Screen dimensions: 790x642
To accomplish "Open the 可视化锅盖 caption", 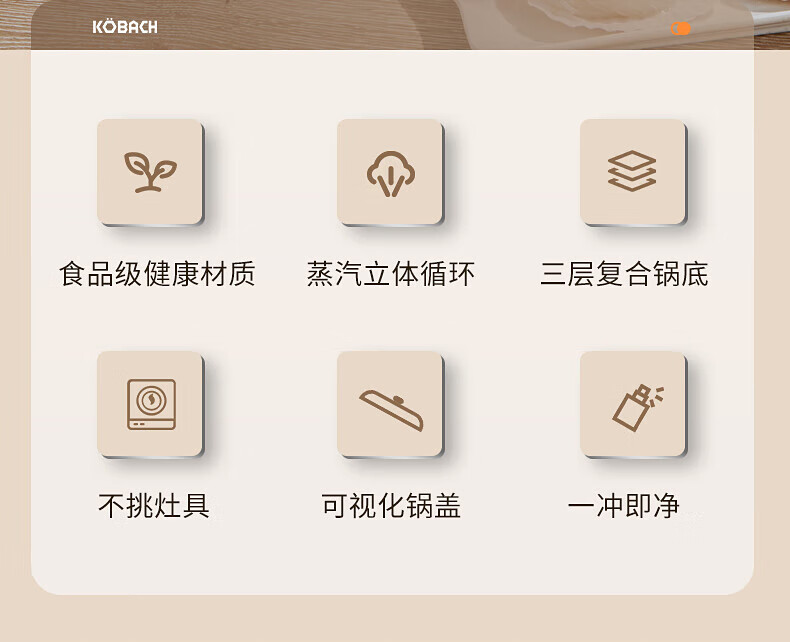I will click(x=390, y=505).
